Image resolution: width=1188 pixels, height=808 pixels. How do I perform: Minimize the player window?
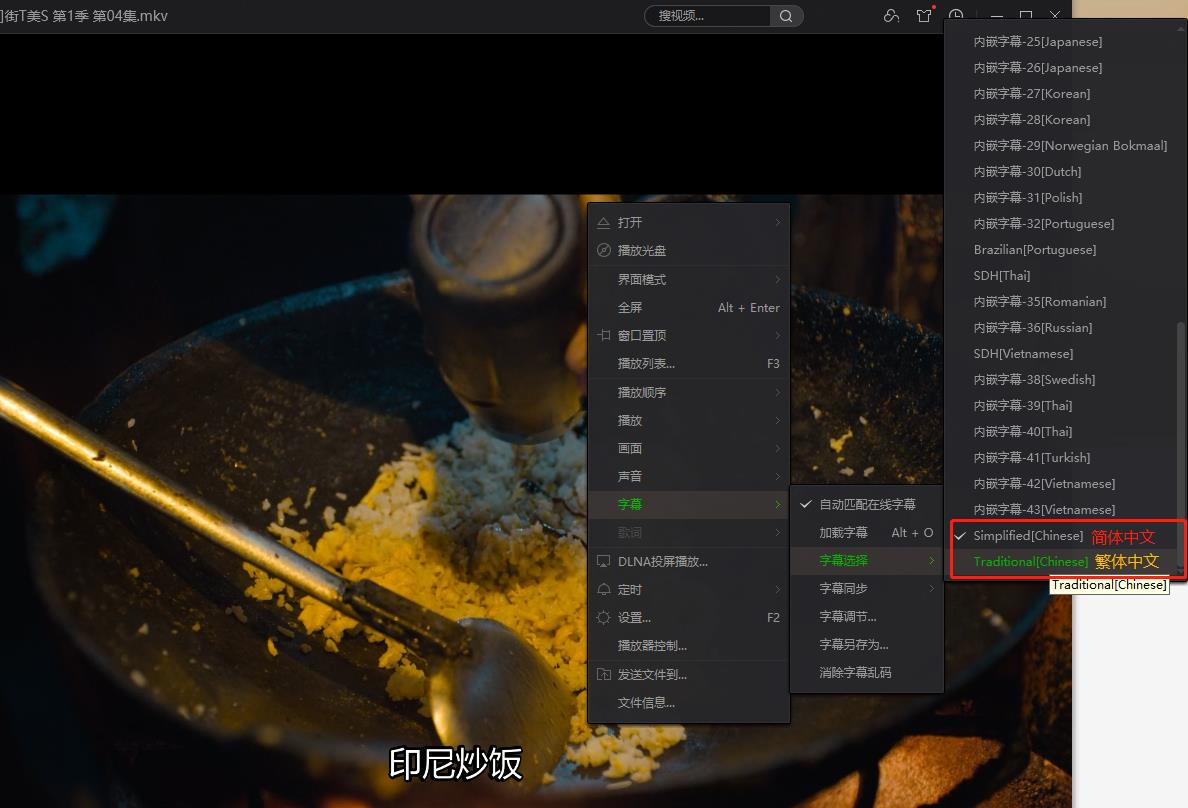click(997, 16)
